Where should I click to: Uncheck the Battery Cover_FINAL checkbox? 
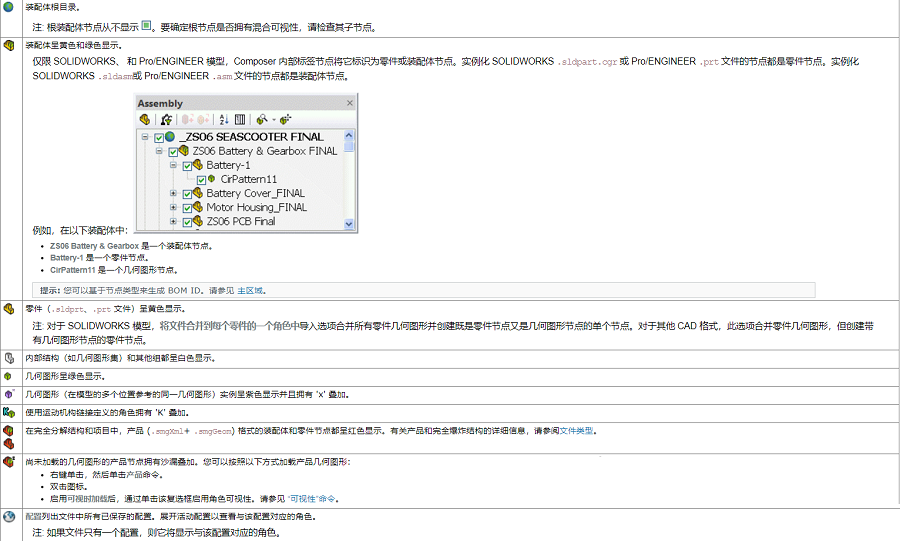point(186,194)
